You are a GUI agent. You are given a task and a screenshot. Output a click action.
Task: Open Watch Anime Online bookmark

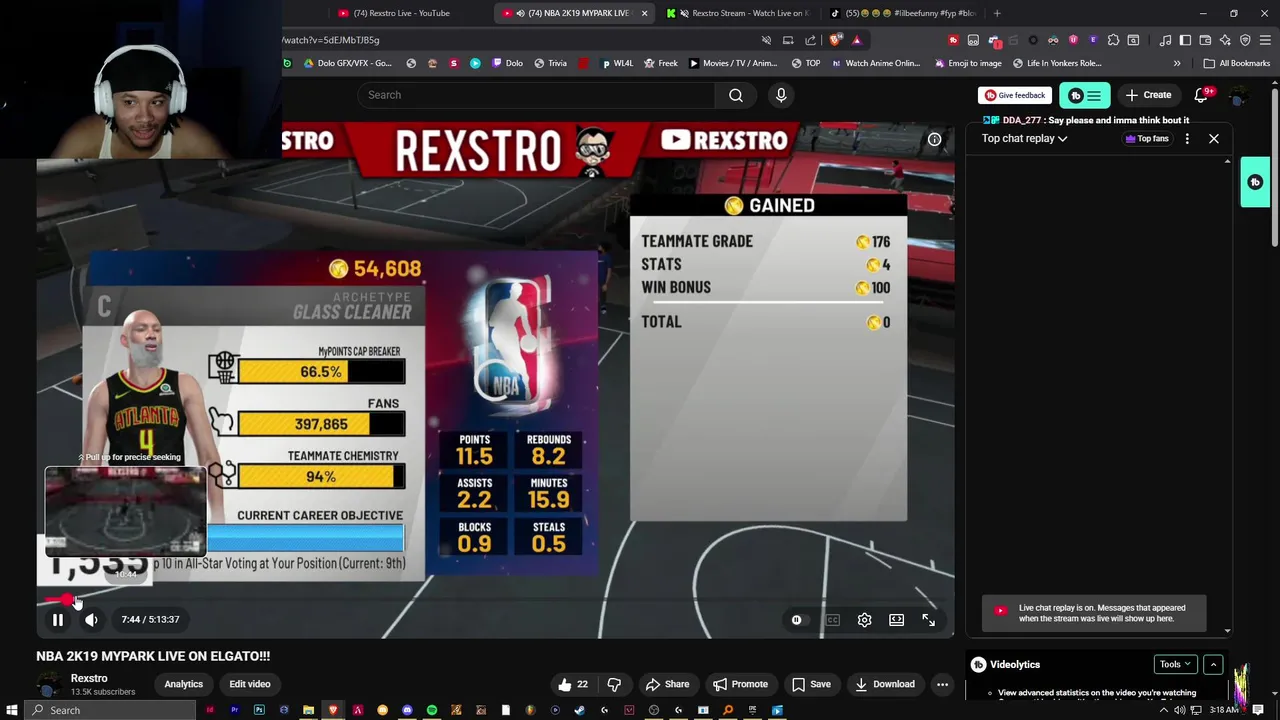tap(874, 63)
